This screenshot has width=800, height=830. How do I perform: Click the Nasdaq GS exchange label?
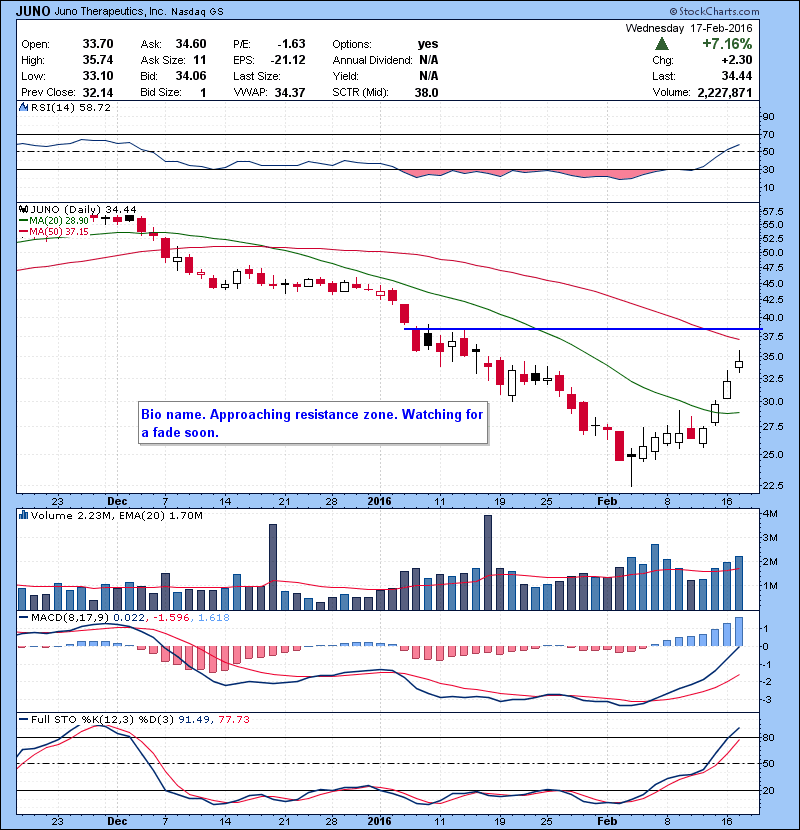point(197,12)
